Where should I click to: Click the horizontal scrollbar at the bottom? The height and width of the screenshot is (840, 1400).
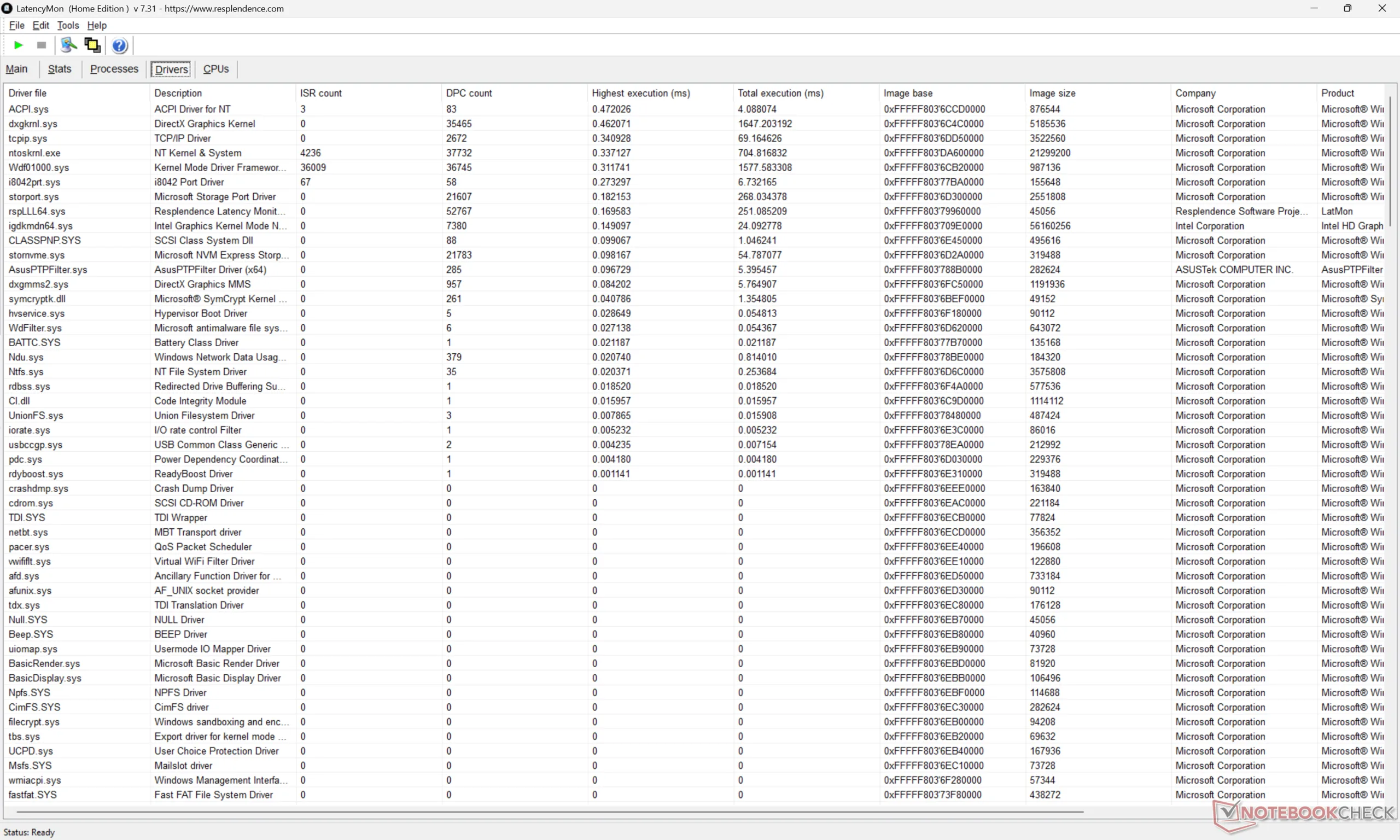(x=549, y=812)
